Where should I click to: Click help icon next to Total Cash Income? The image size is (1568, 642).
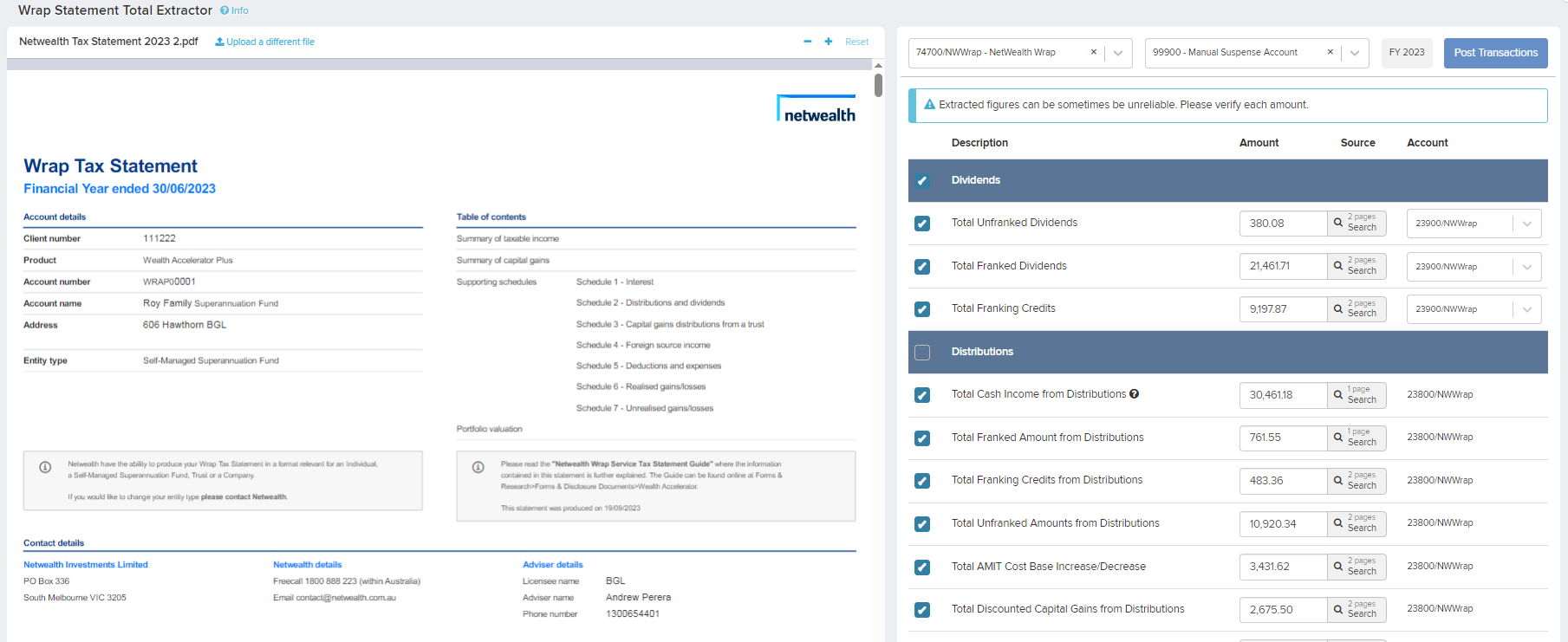tap(1134, 394)
